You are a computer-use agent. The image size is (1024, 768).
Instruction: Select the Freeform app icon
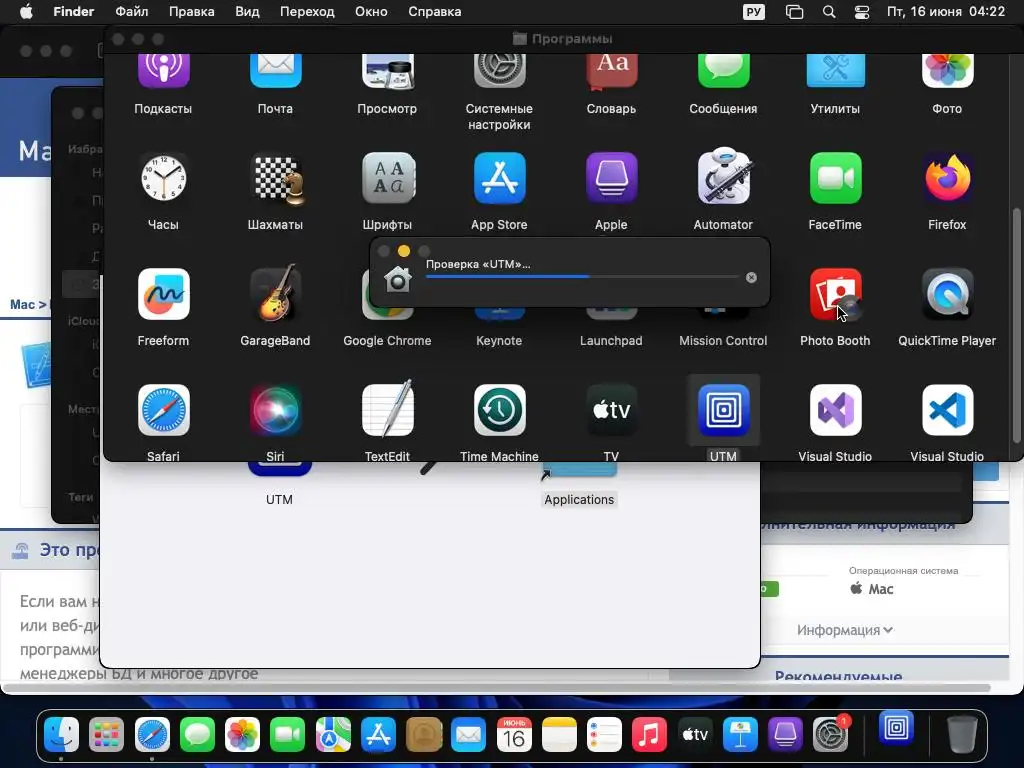[163, 294]
